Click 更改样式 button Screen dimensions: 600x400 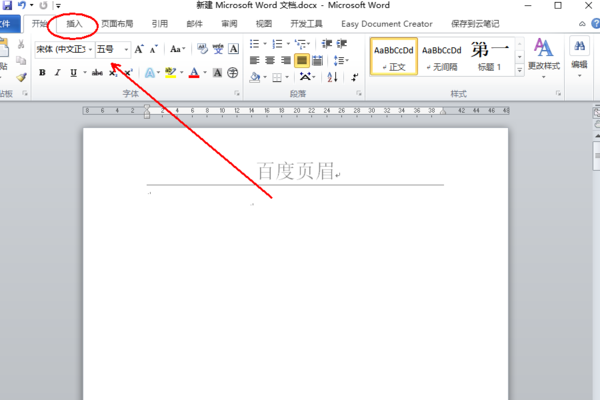coord(544,57)
